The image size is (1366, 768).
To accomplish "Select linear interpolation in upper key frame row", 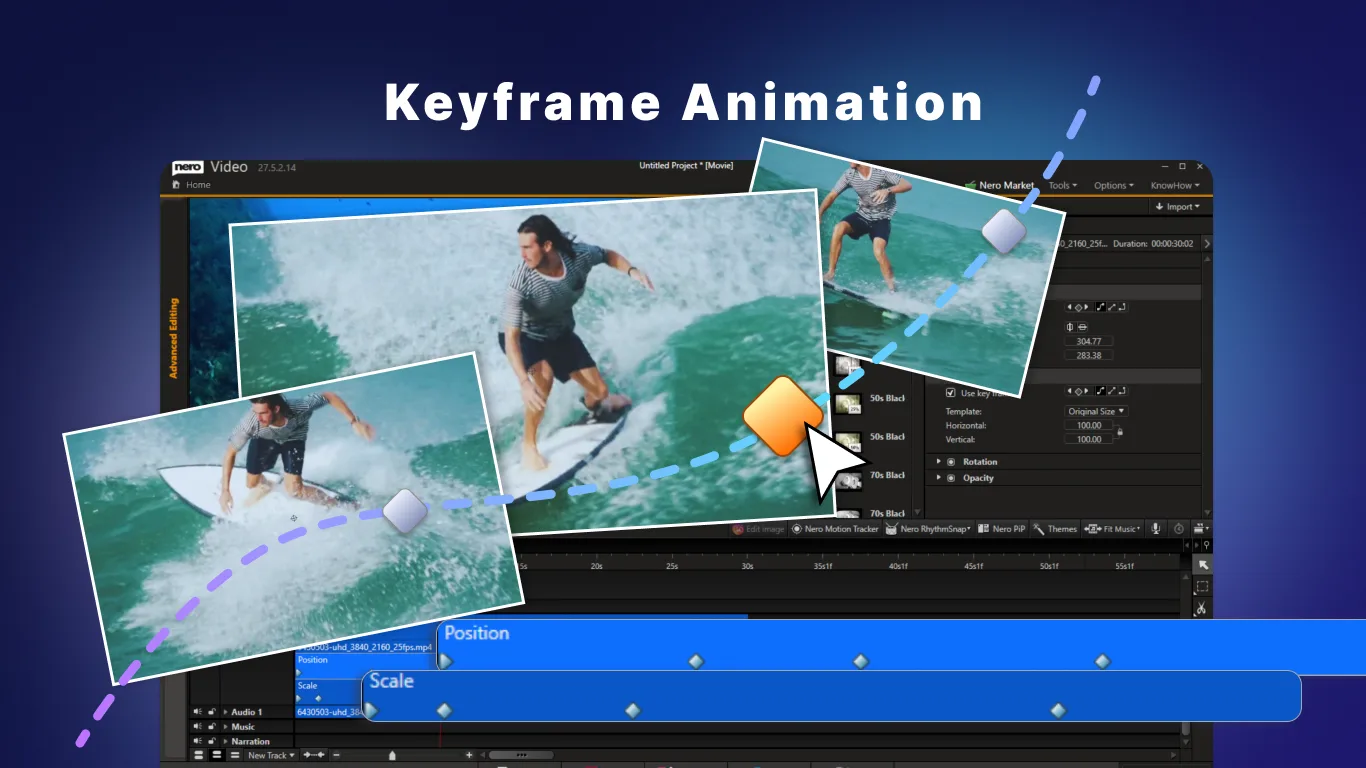I will 1112,307.
